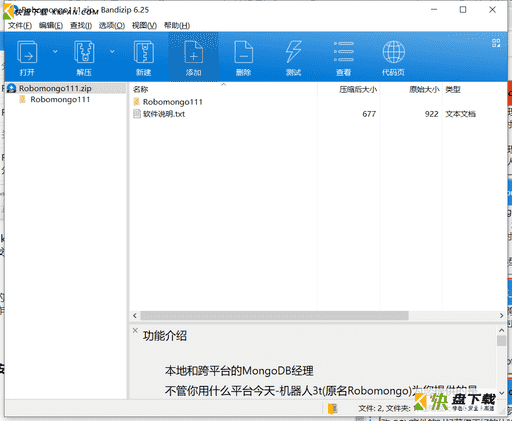Click the Open (打开) toolbar icon

tap(27, 52)
